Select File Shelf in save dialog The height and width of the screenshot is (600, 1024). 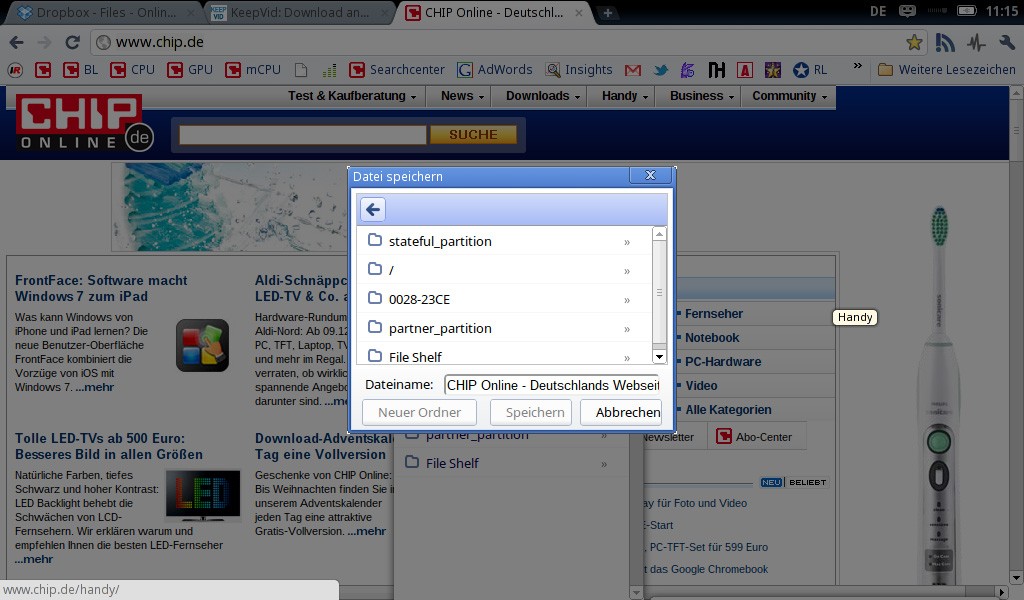[x=504, y=356]
